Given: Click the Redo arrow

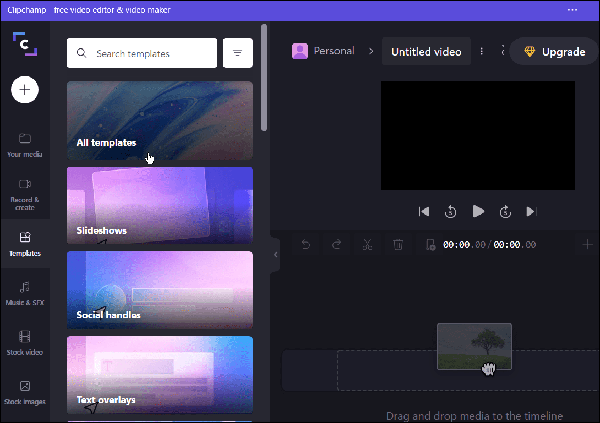Looking at the screenshot, I should pos(336,244).
